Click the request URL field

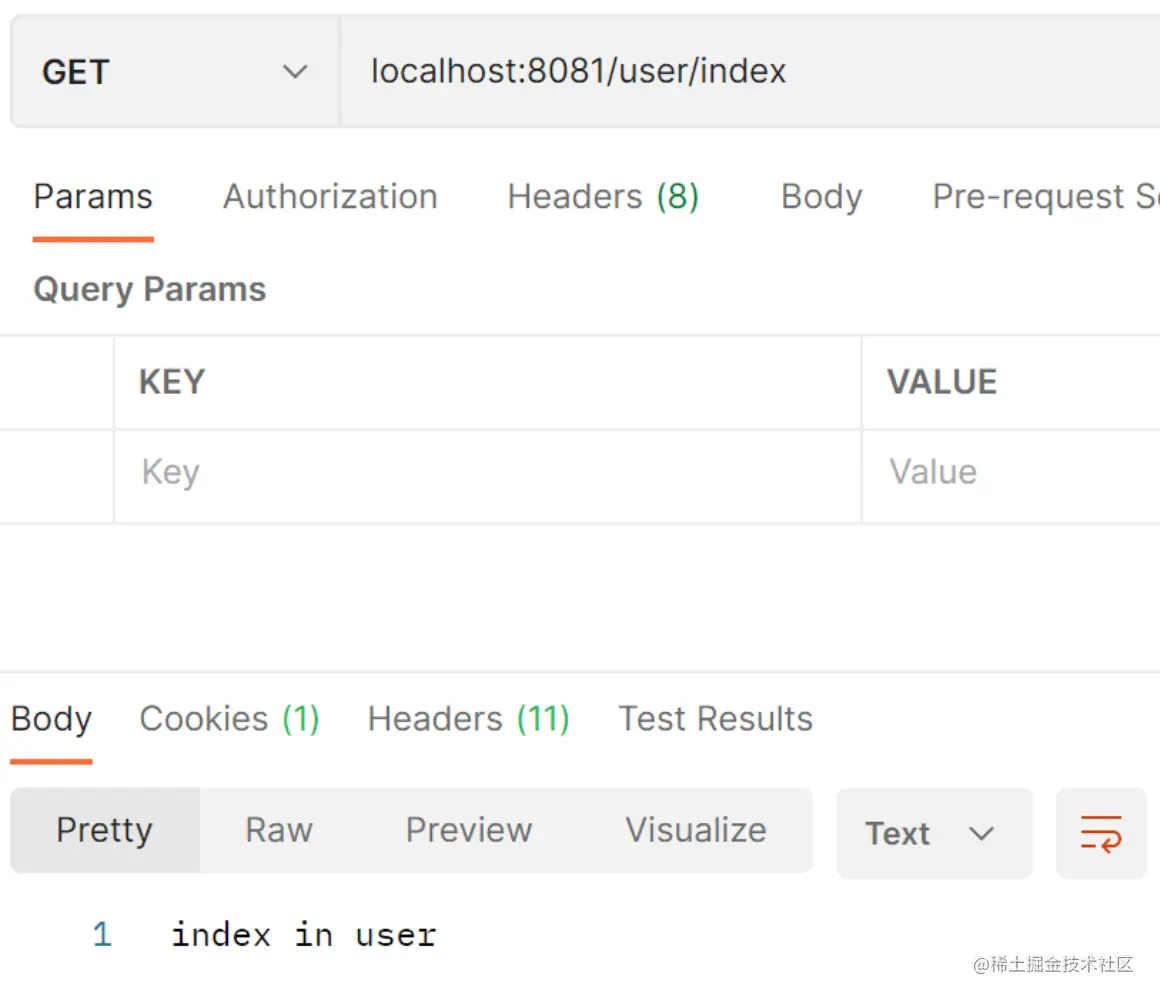750,72
